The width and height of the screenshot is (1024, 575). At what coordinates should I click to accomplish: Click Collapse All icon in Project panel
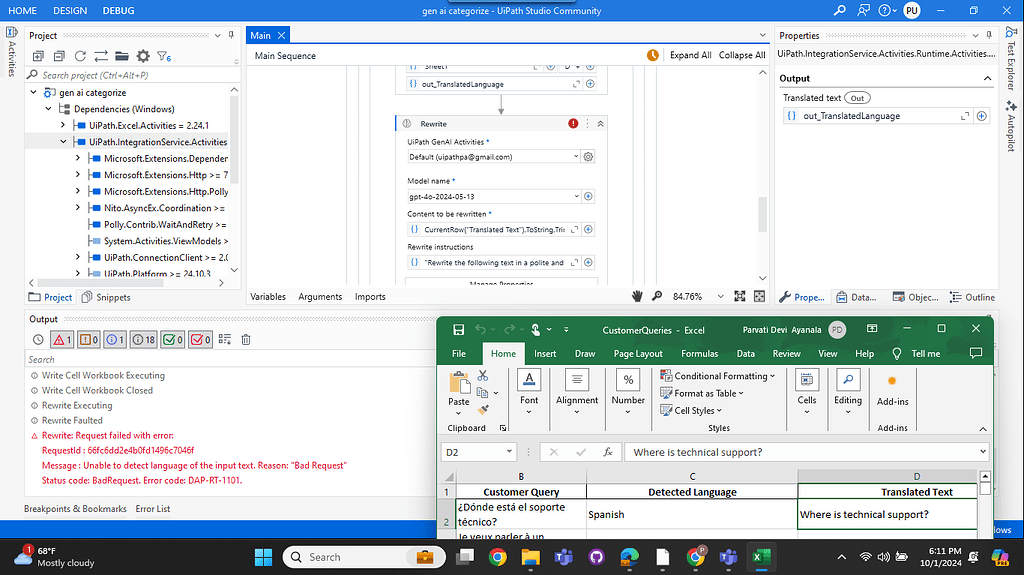[x=59, y=56]
